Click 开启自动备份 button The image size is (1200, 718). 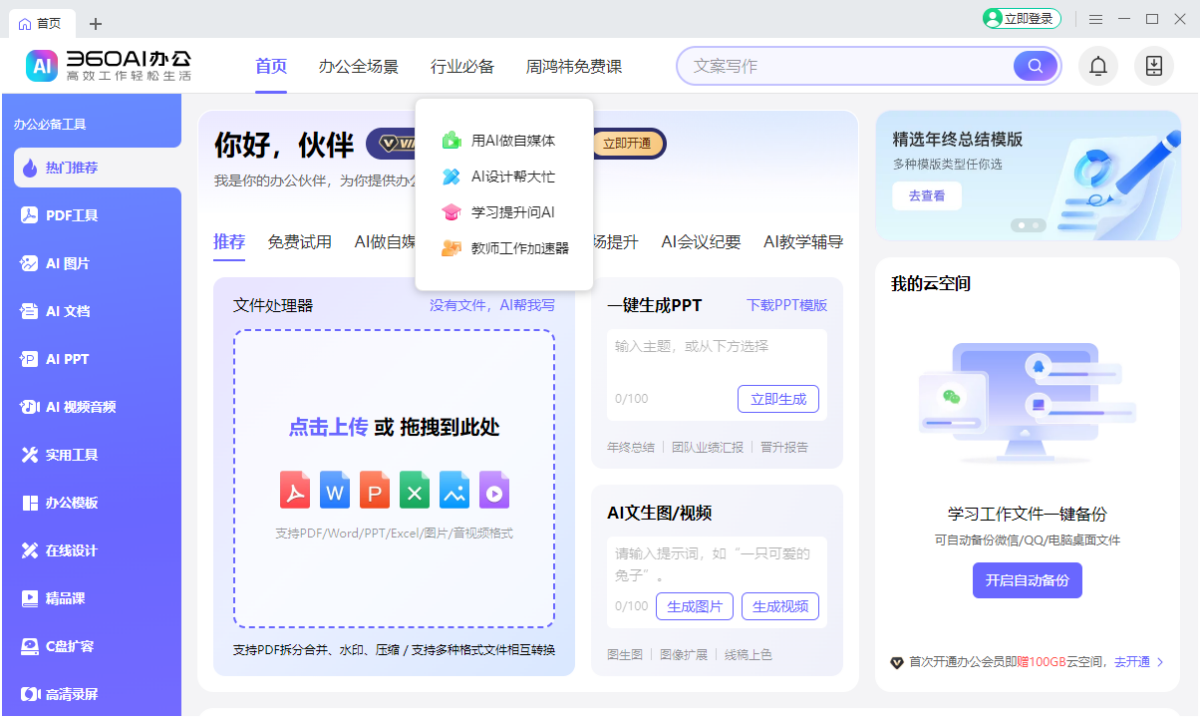1027,580
